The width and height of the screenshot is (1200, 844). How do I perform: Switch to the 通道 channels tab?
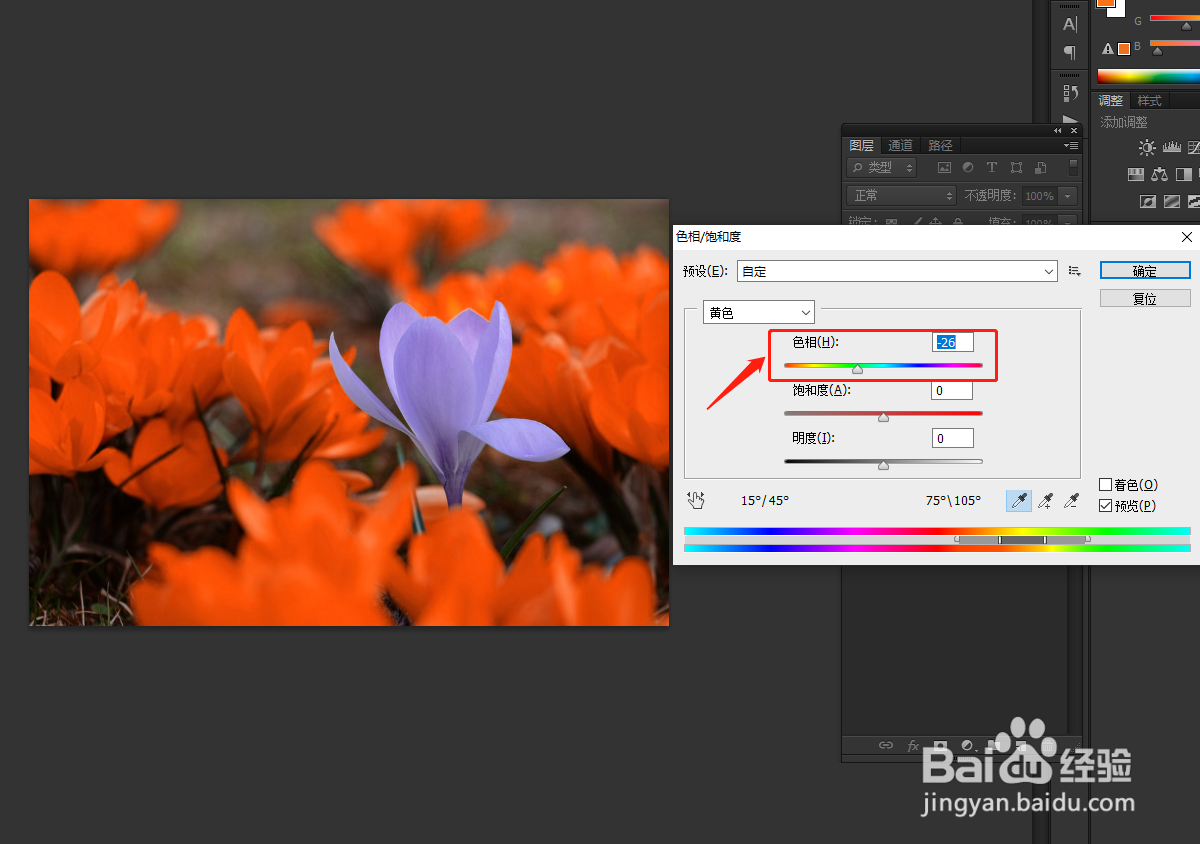pos(900,145)
